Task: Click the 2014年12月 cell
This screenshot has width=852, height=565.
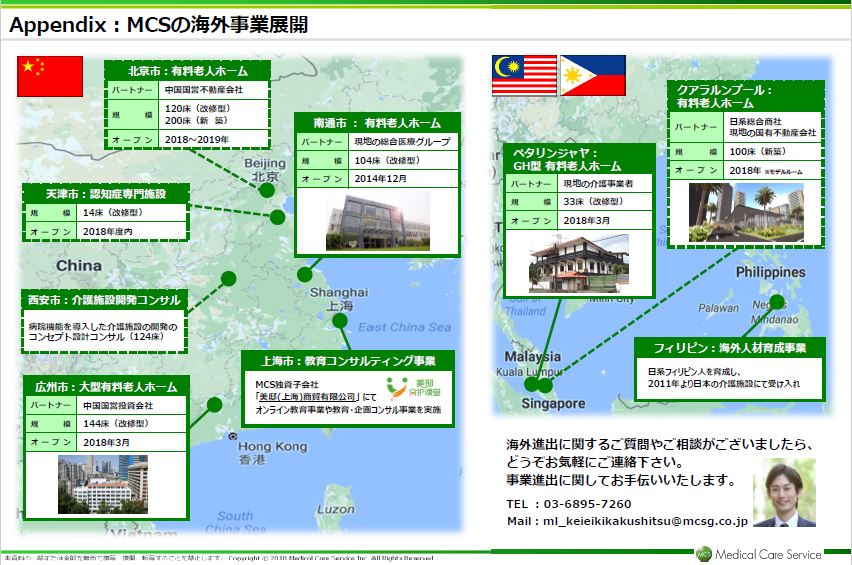Action: tap(403, 179)
